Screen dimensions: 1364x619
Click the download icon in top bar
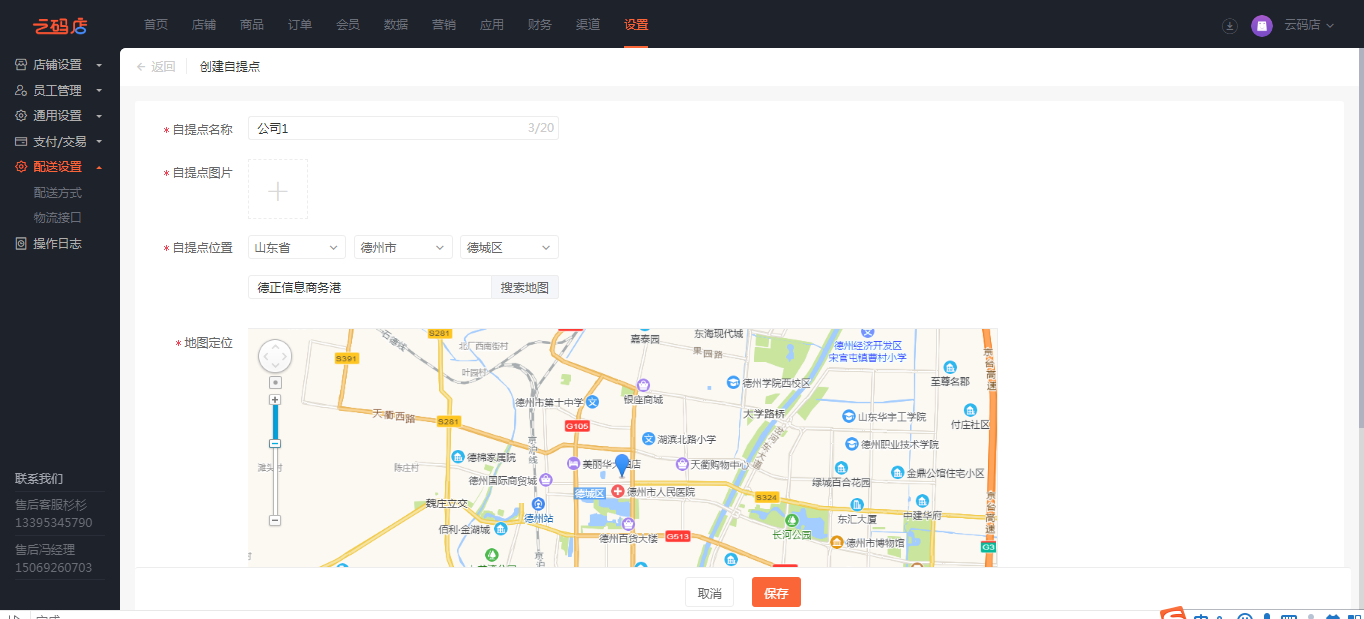[1230, 26]
